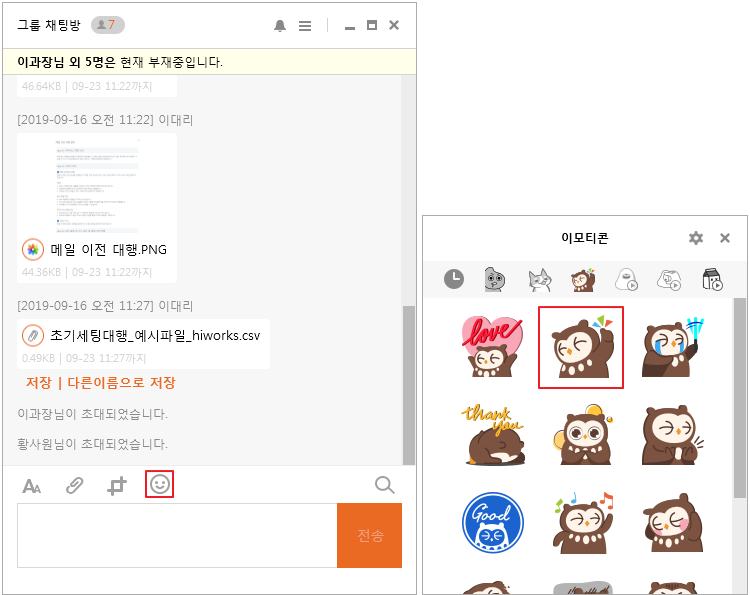Minimize the group chat window
This screenshot has height=595, width=750.
(350, 26)
